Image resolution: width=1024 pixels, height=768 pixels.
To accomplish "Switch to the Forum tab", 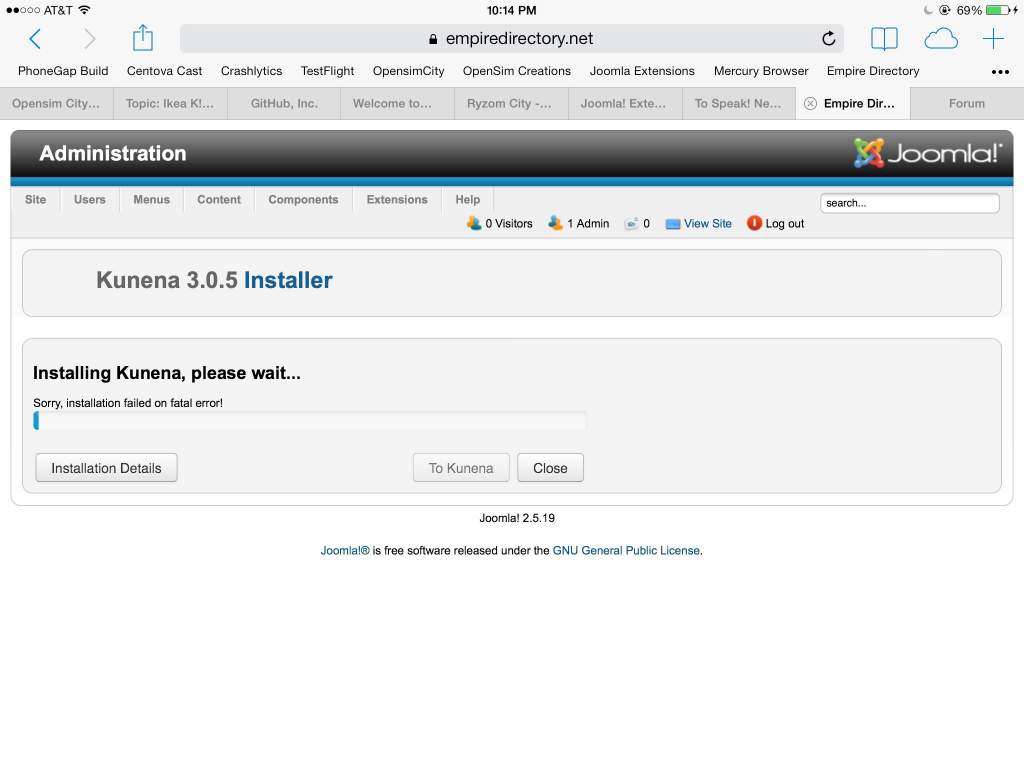I will tap(966, 103).
